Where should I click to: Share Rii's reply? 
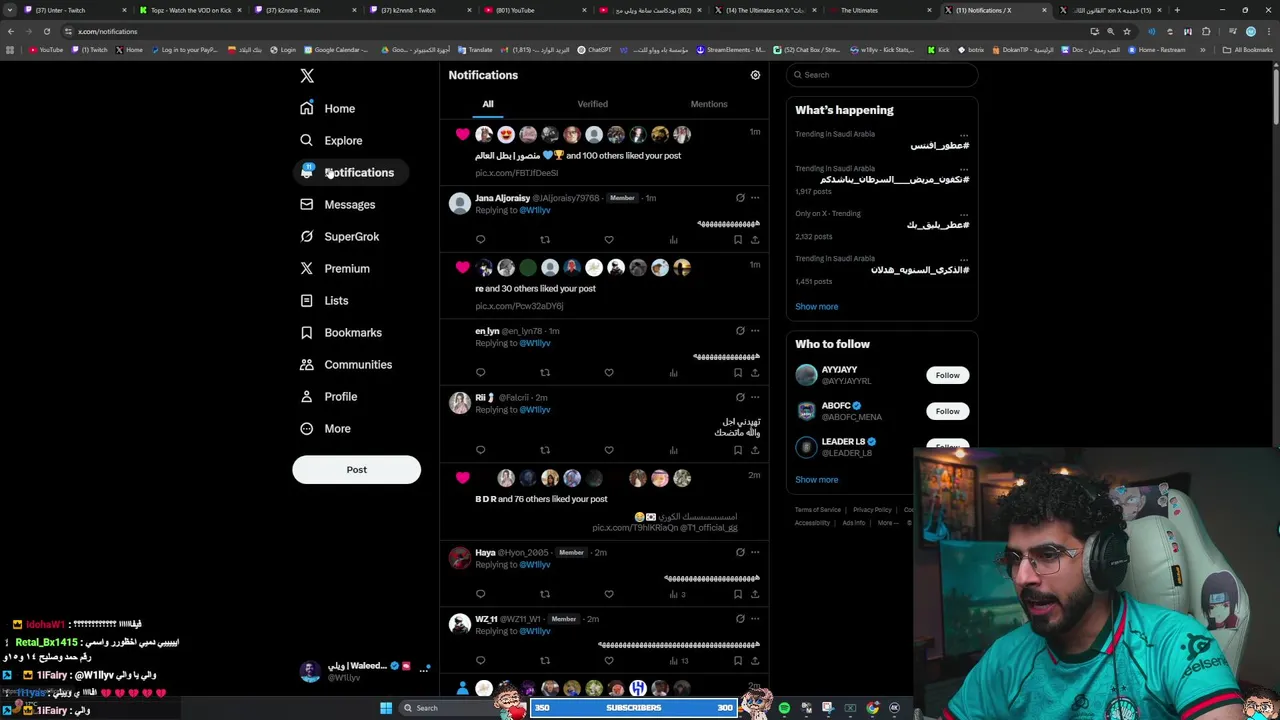click(755, 450)
